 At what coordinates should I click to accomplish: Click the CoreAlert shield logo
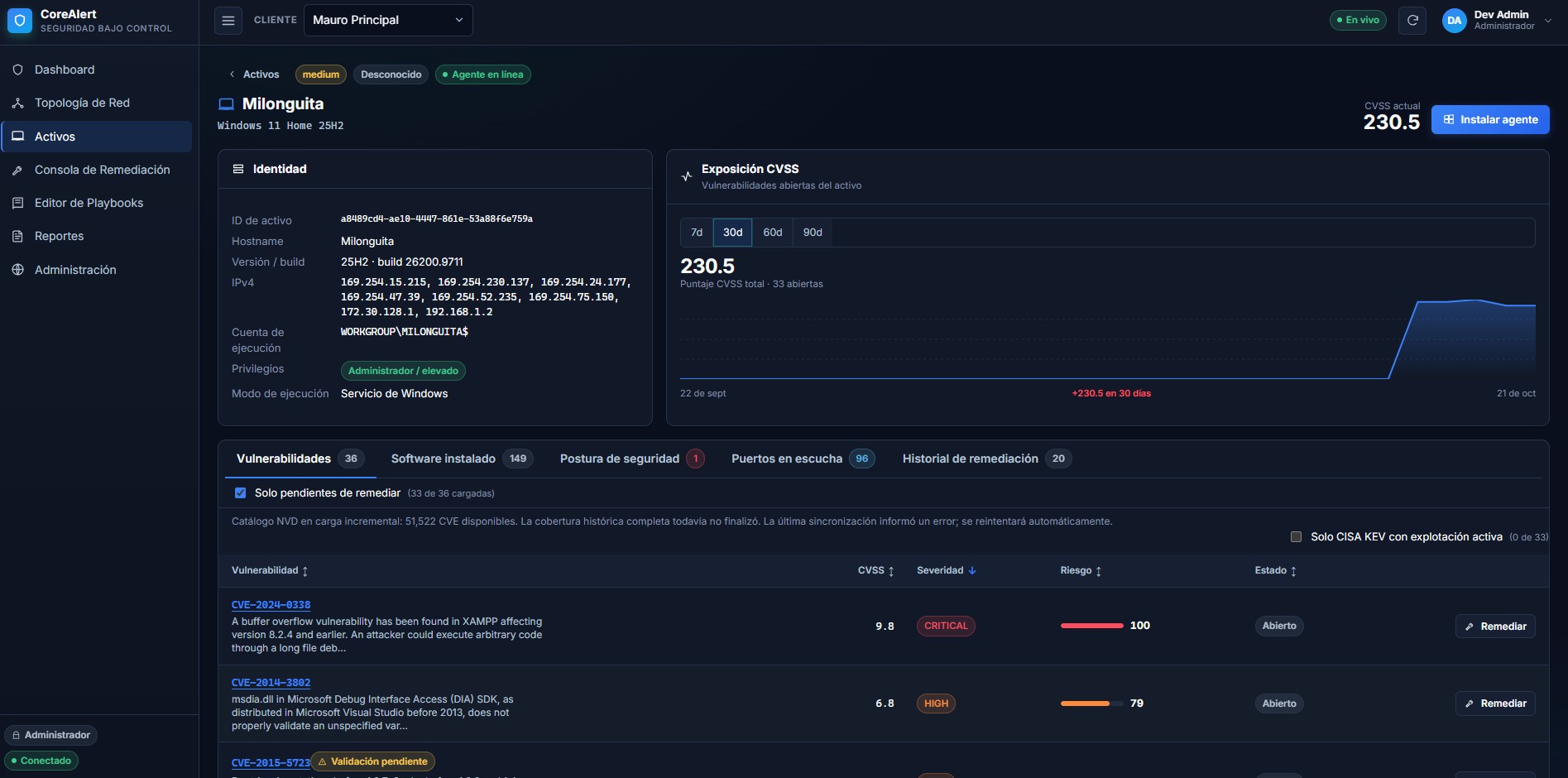click(x=20, y=21)
